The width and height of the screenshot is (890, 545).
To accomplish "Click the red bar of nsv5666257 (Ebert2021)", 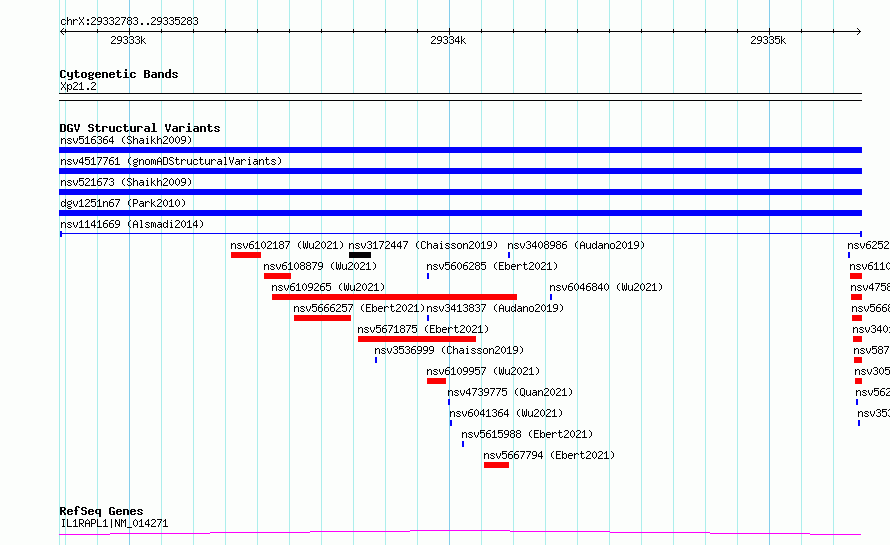I will pos(322,318).
